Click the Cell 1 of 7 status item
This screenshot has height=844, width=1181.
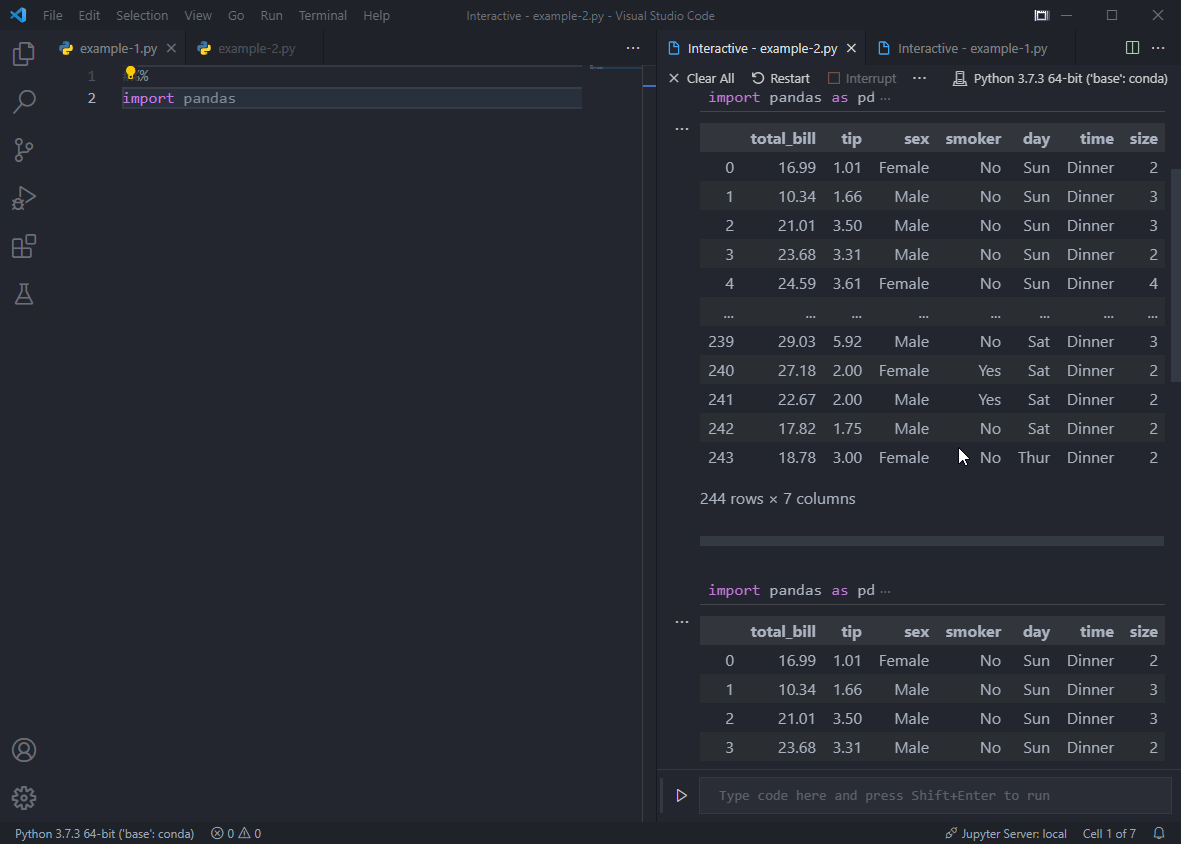1109,833
